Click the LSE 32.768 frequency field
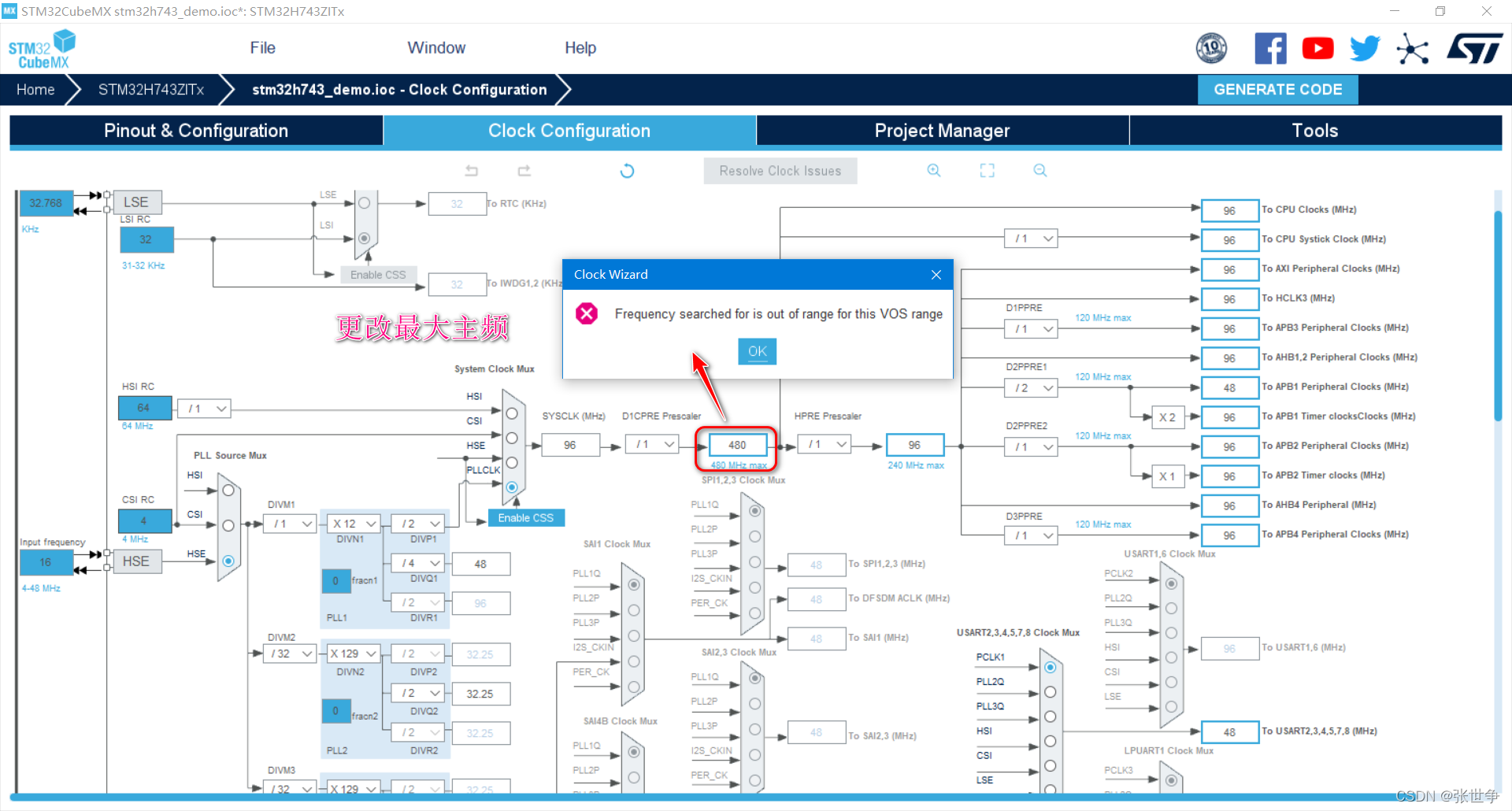This screenshot has height=811, width=1512. click(x=46, y=202)
